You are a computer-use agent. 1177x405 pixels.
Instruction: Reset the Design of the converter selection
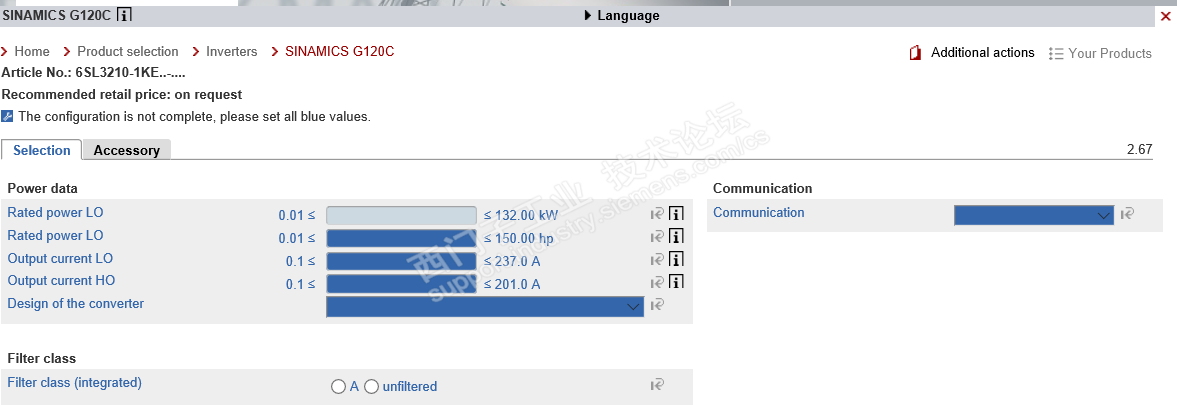tap(658, 304)
